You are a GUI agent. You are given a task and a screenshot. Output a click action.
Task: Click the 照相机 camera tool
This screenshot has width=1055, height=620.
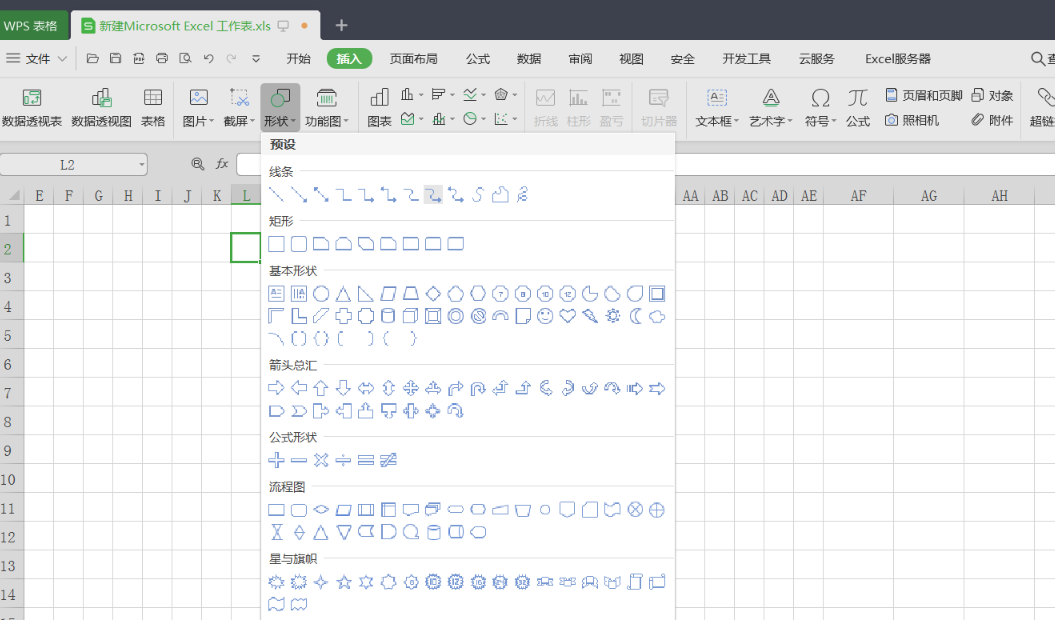912,120
